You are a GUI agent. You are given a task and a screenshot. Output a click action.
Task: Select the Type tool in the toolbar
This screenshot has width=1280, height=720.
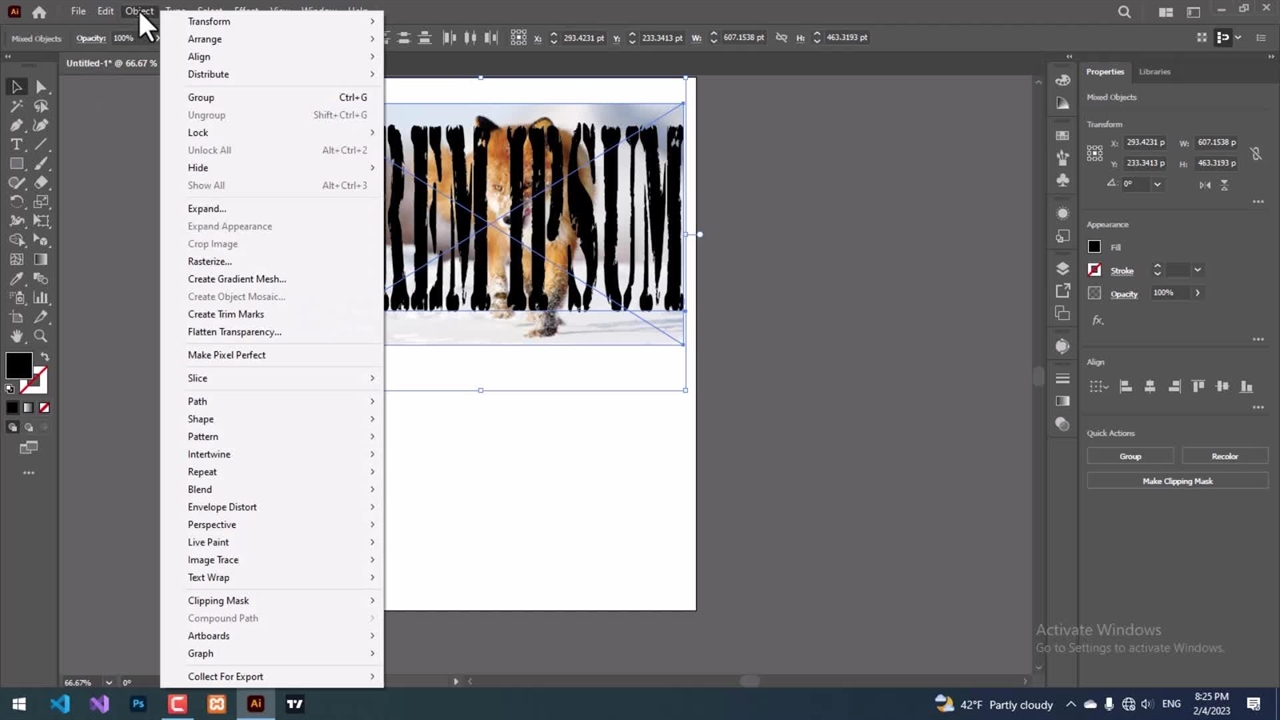(17, 145)
